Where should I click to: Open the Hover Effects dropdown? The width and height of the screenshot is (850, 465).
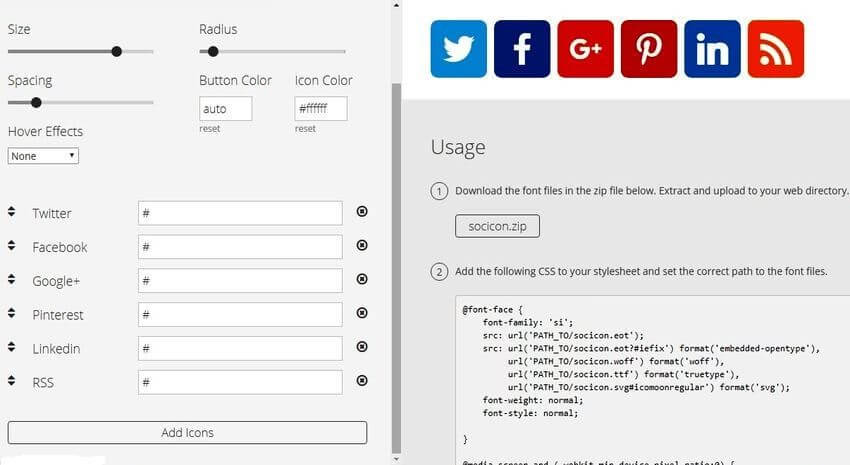coord(43,156)
